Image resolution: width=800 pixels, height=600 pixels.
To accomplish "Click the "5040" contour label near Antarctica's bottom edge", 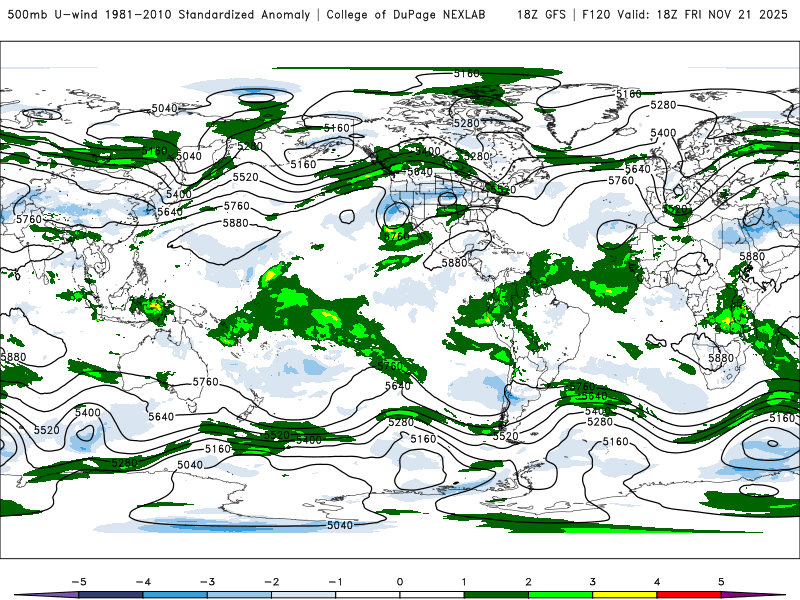I will coord(340,525).
